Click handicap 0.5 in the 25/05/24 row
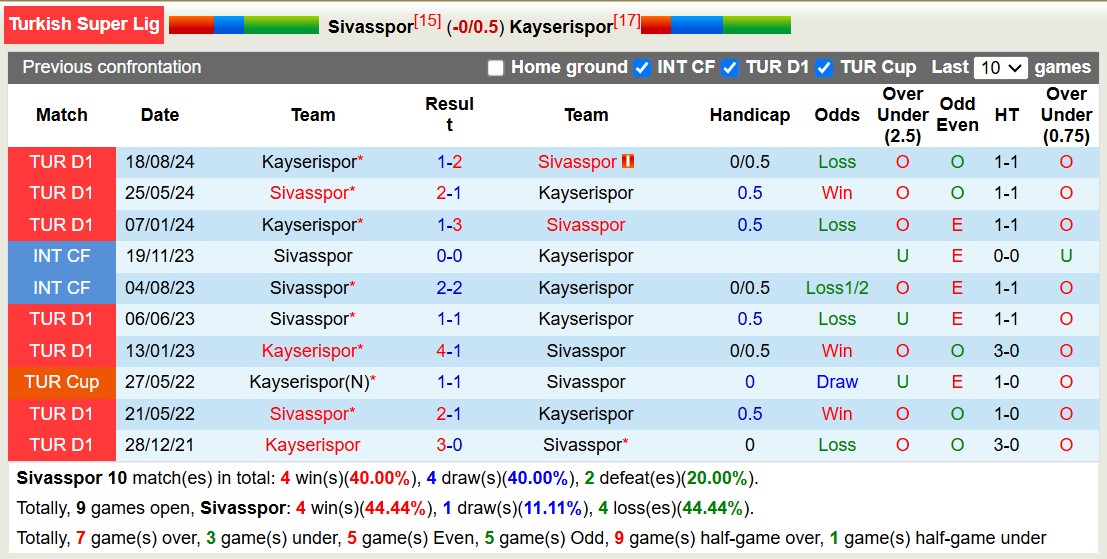This screenshot has height=559, width=1107. (x=749, y=193)
